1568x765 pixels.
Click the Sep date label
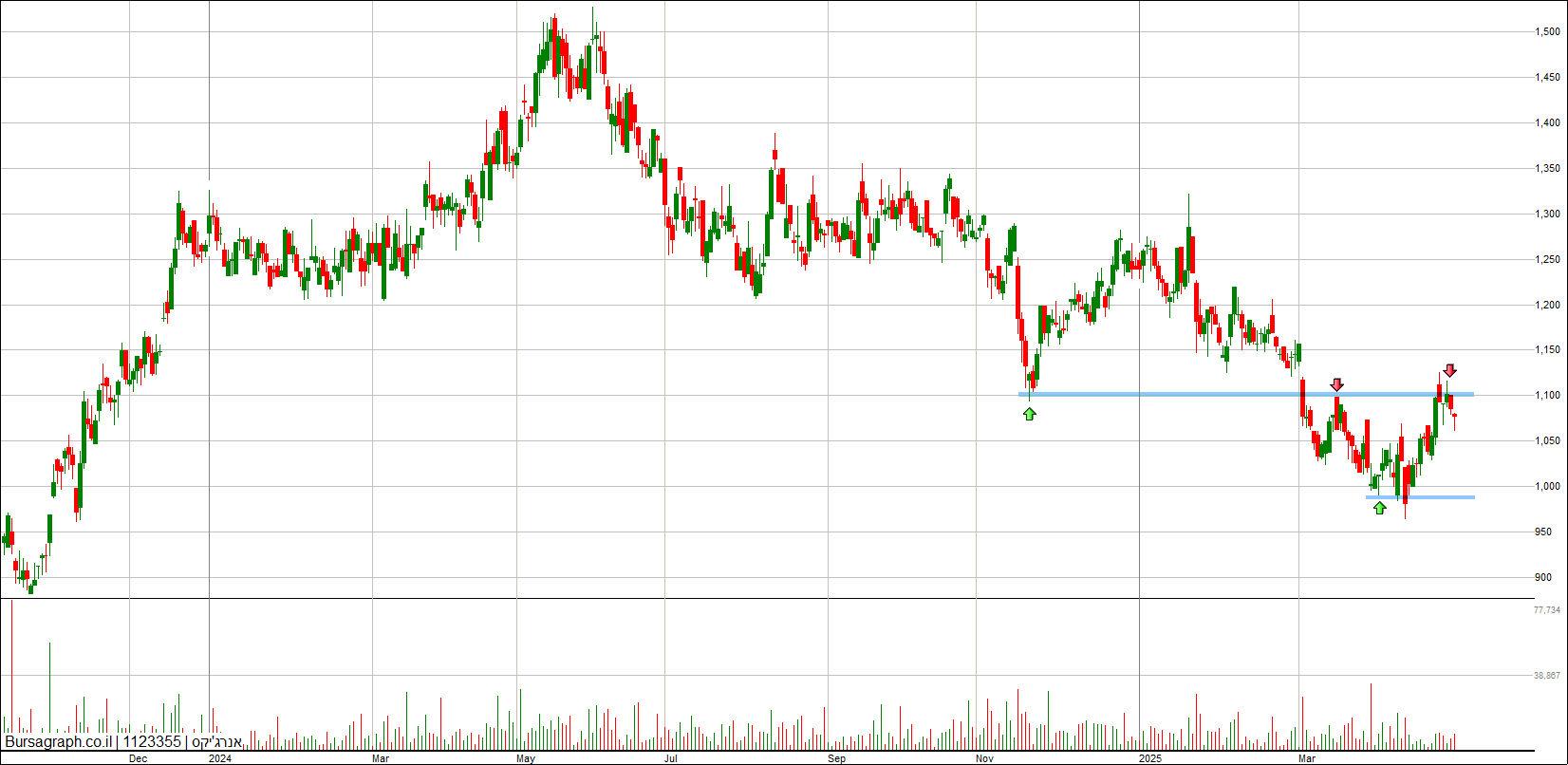(837, 758)
